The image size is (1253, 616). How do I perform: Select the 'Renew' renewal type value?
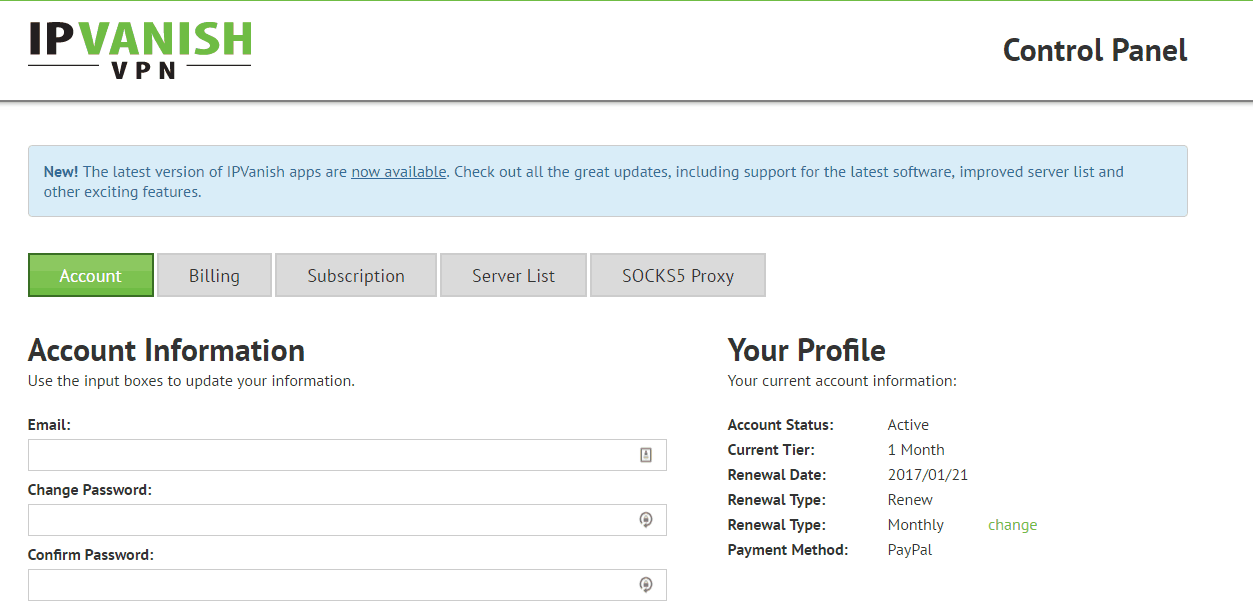pyautogui.click(x=910, y=500)
